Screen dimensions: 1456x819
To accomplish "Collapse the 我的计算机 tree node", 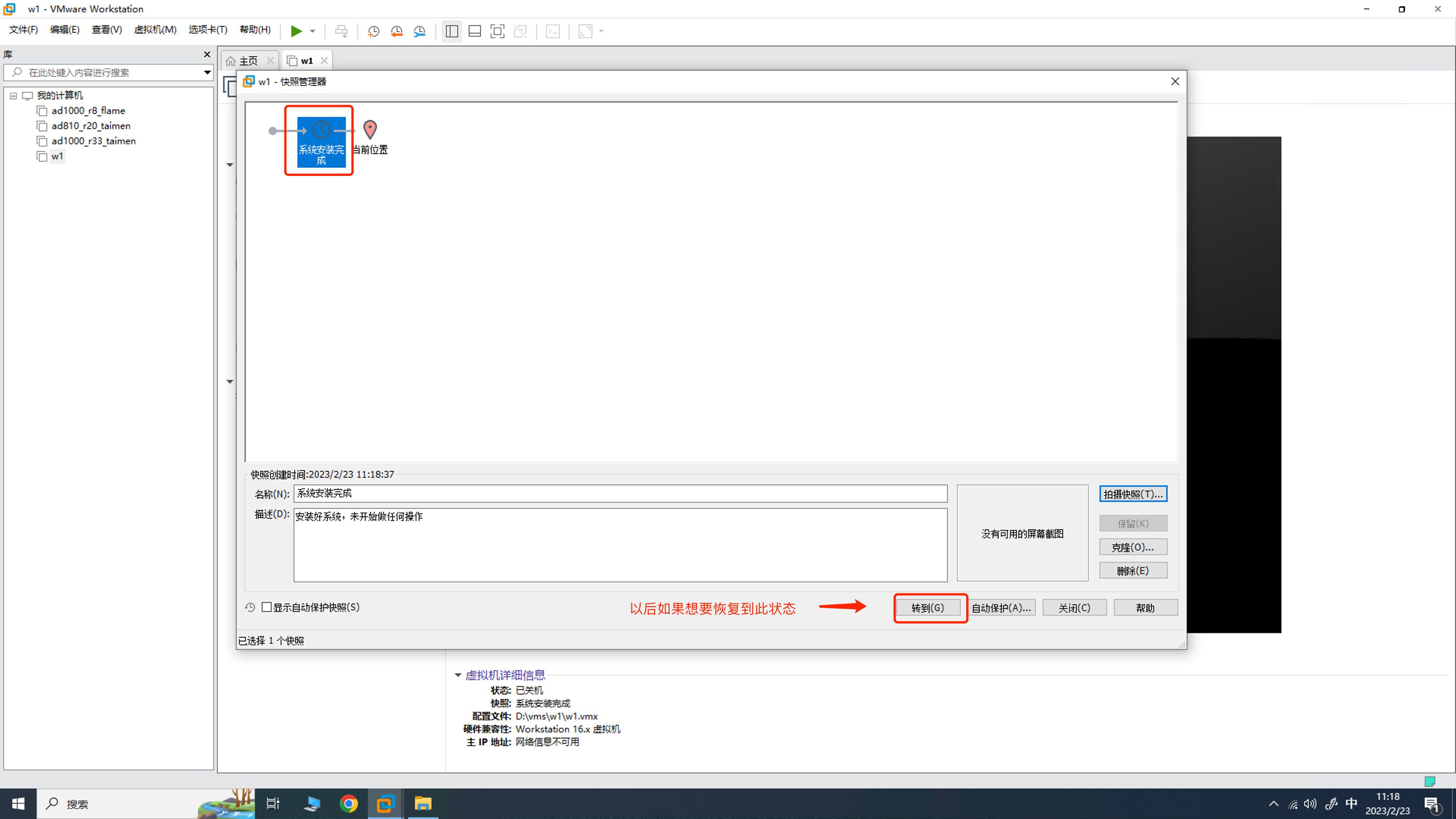I will tap(14, 96).
